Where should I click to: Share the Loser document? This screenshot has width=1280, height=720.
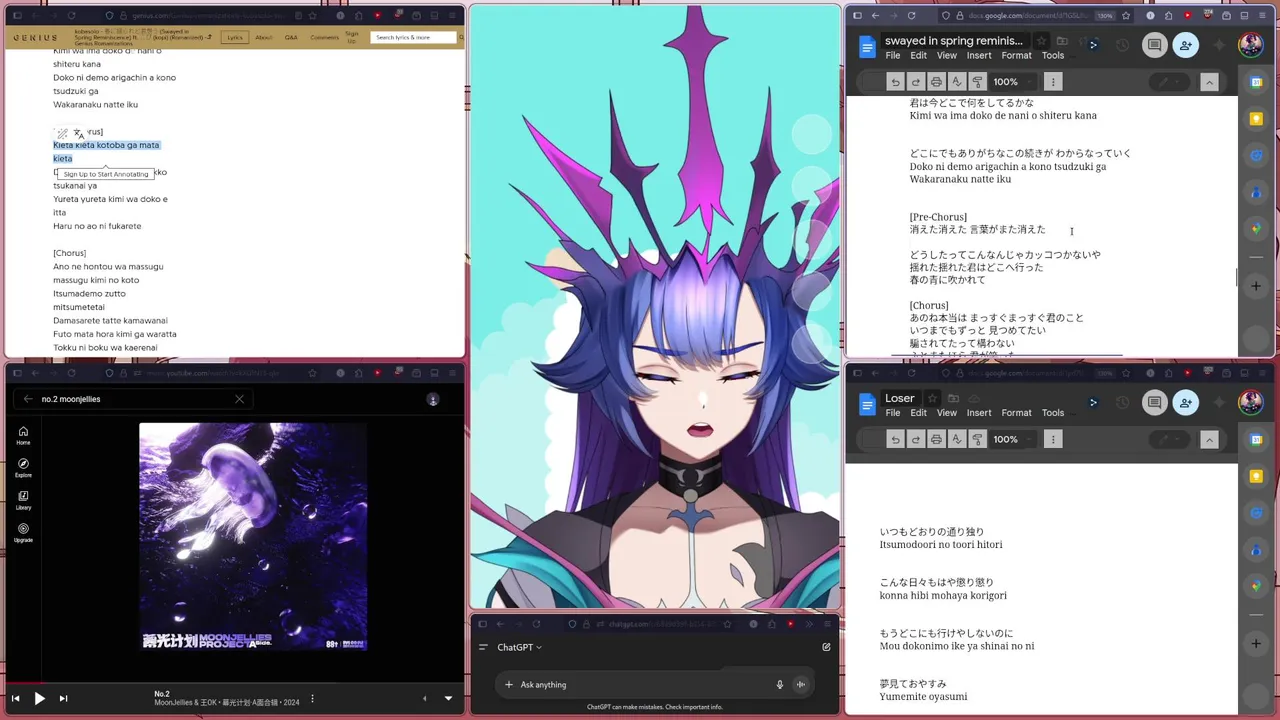click(x=1186, y=402)
